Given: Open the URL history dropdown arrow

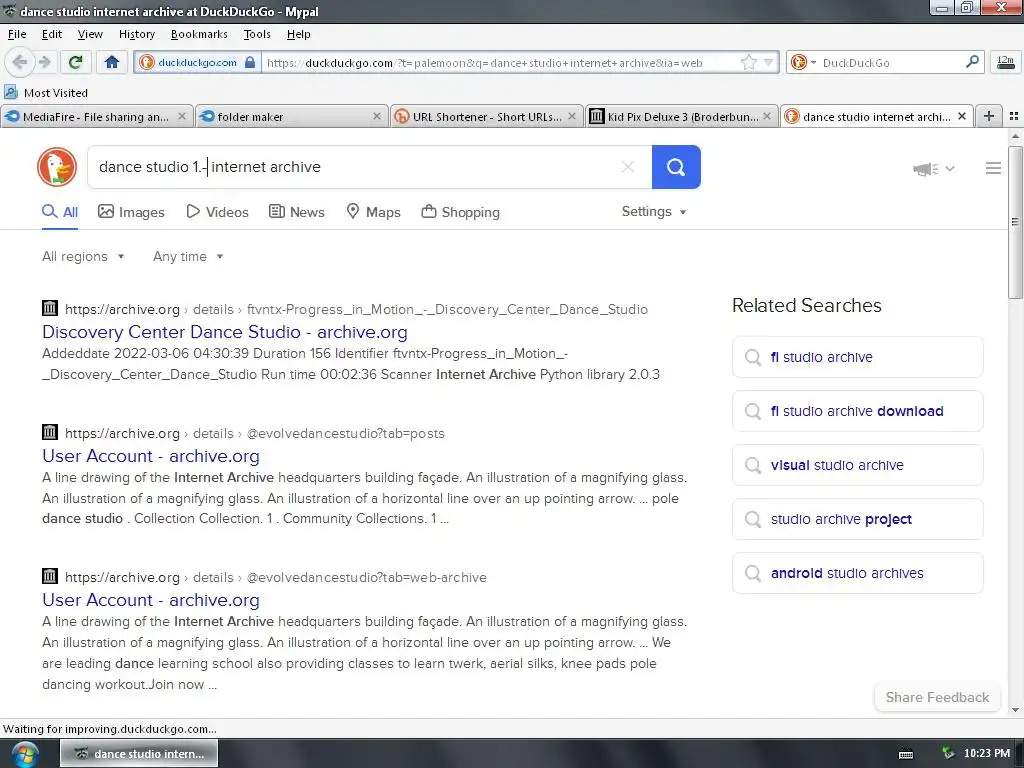Looking at the screenshot, I should click(x=768, y=63).
